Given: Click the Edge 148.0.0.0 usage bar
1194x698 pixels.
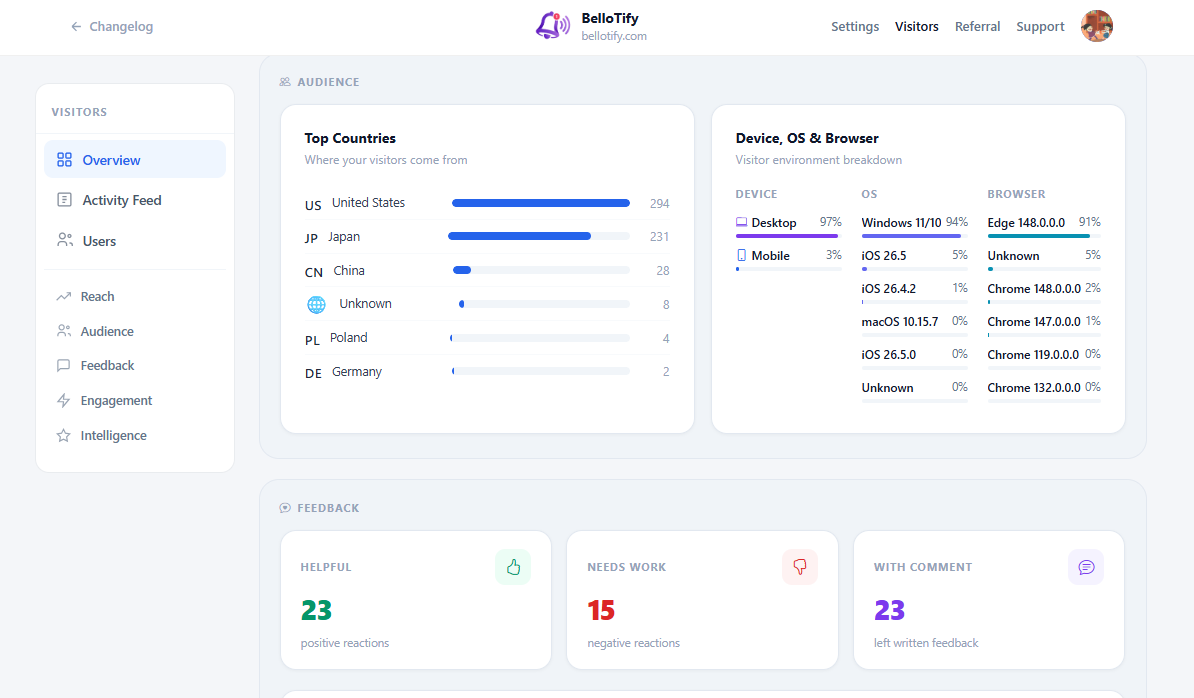Looking at the screenshot, I should pyautogui.click(x=1044, y=236).
